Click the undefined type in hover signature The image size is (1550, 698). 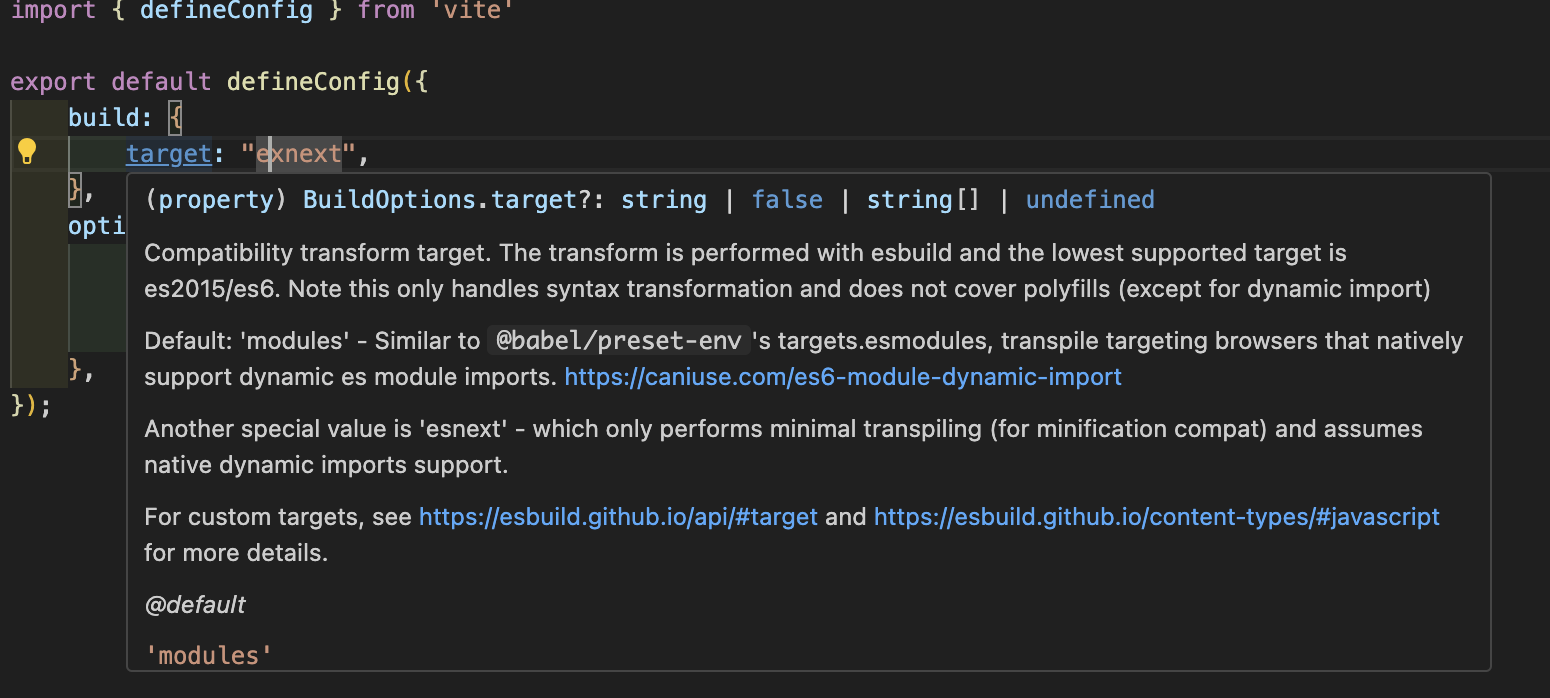[1090, 200]
